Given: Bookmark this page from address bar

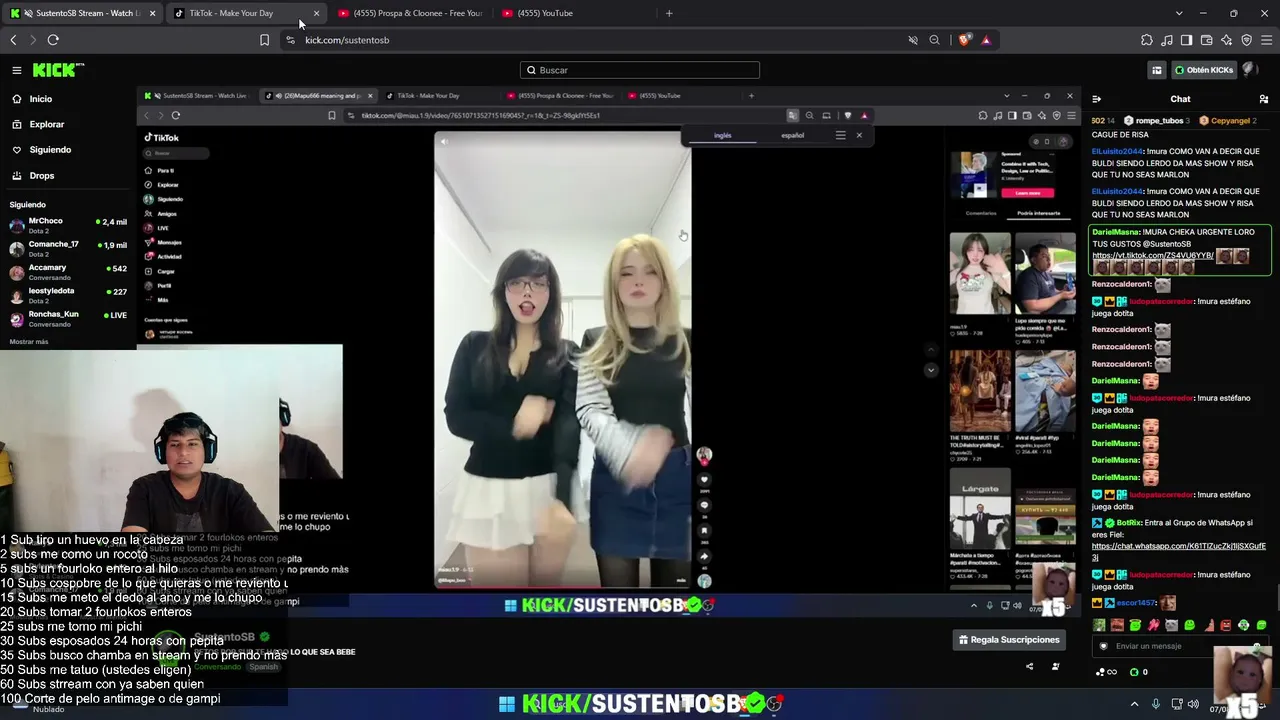Looking at the screenshot, I should coord(264,40).
